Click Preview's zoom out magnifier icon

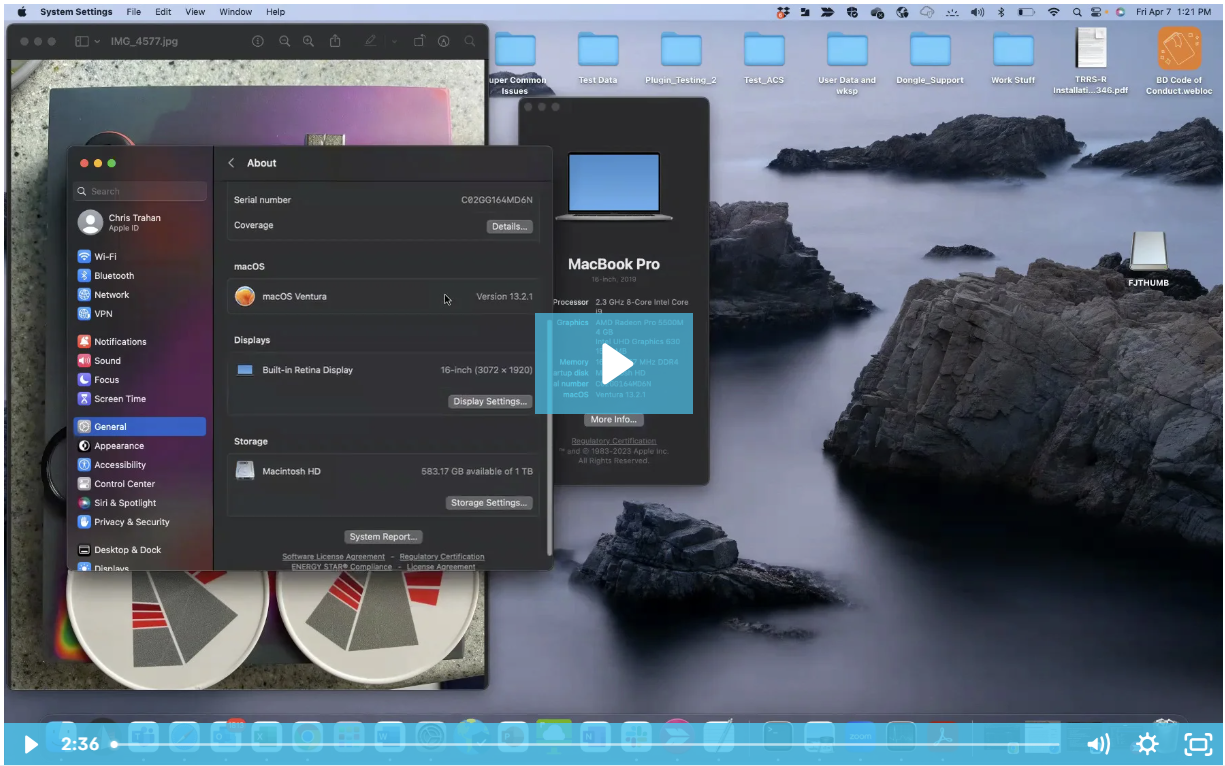pos(284,41)
